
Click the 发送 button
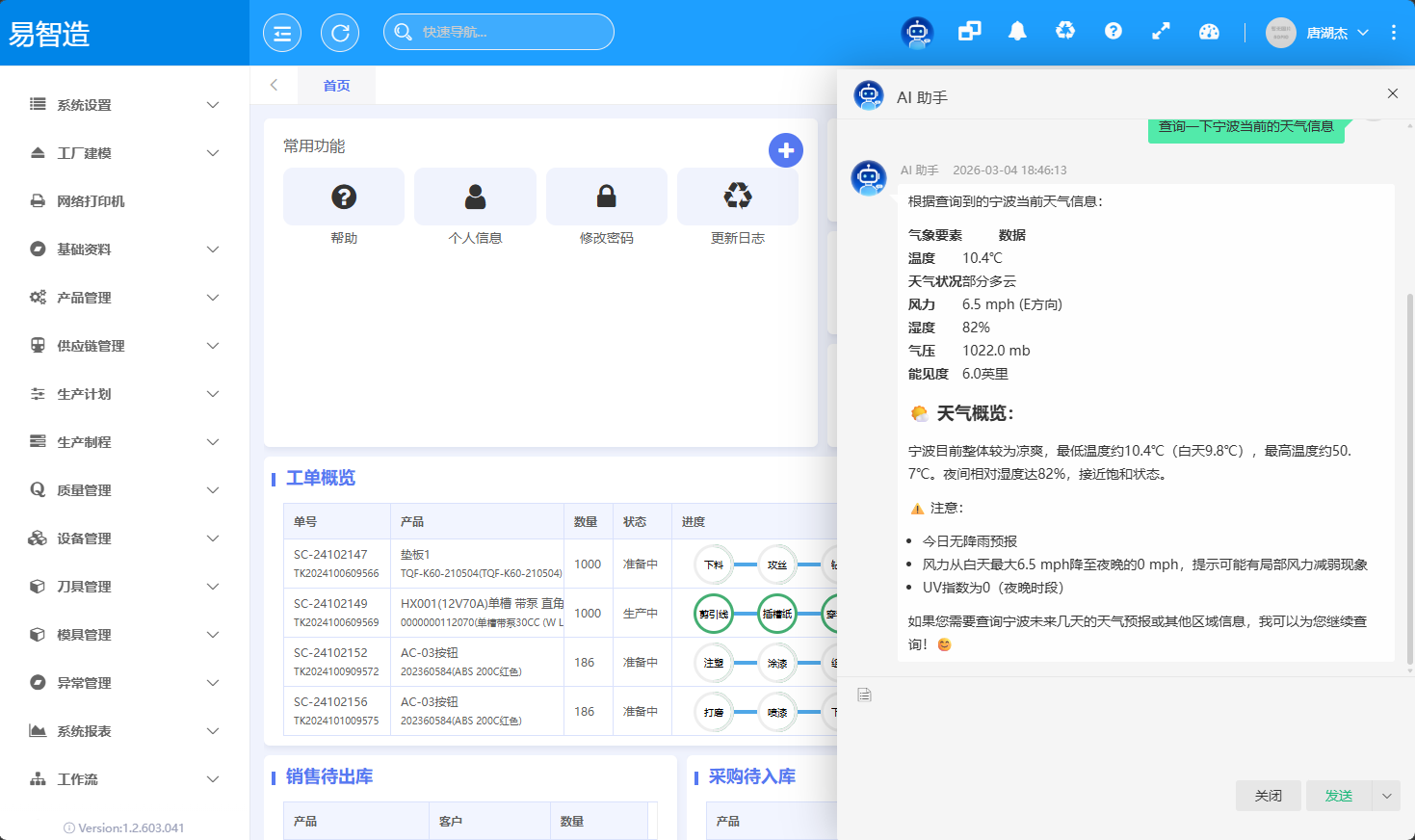(1339, 796)
